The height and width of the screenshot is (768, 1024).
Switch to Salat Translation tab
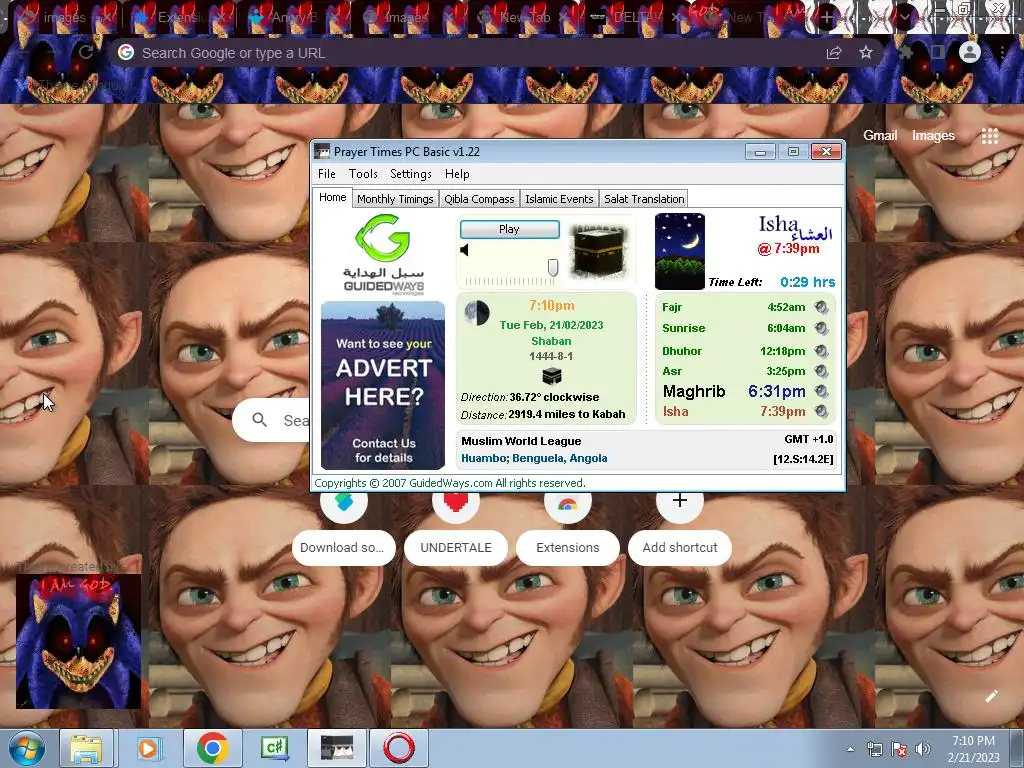point(644,199)
